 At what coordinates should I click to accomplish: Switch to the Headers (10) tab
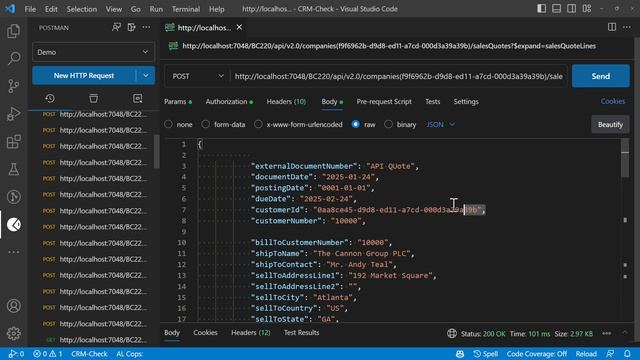coord(286,102)
